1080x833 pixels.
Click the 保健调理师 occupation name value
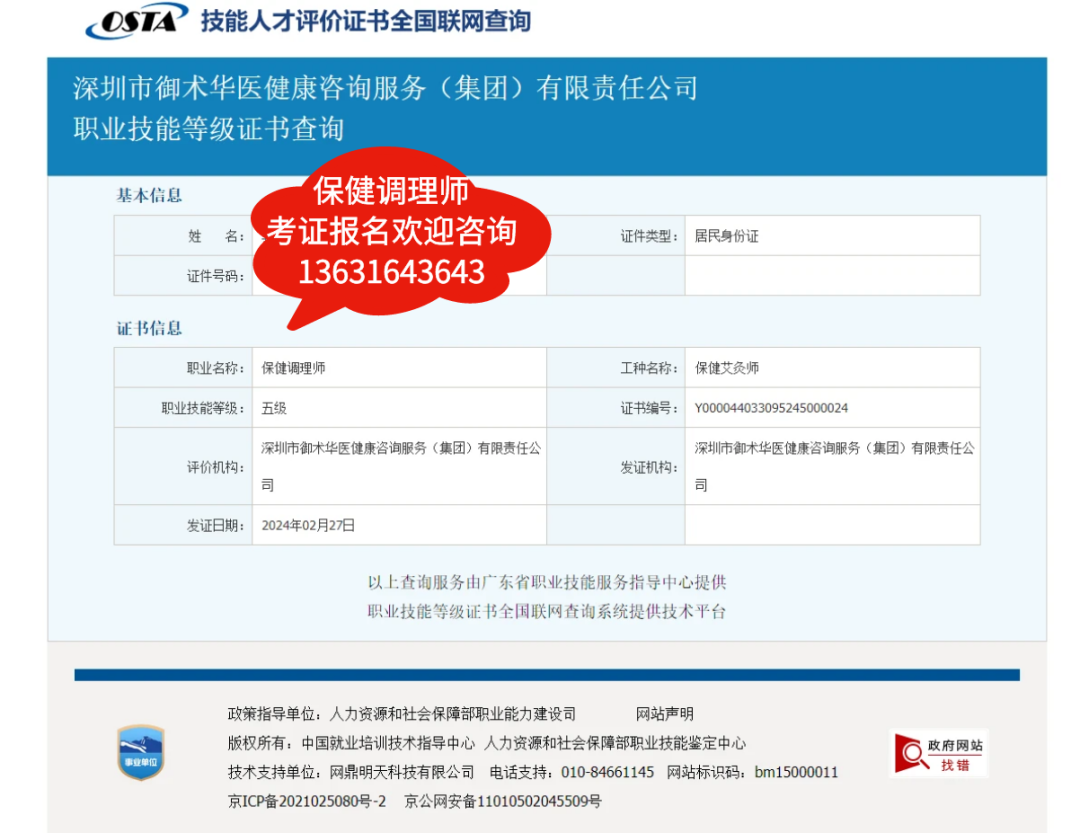(293, 368)
